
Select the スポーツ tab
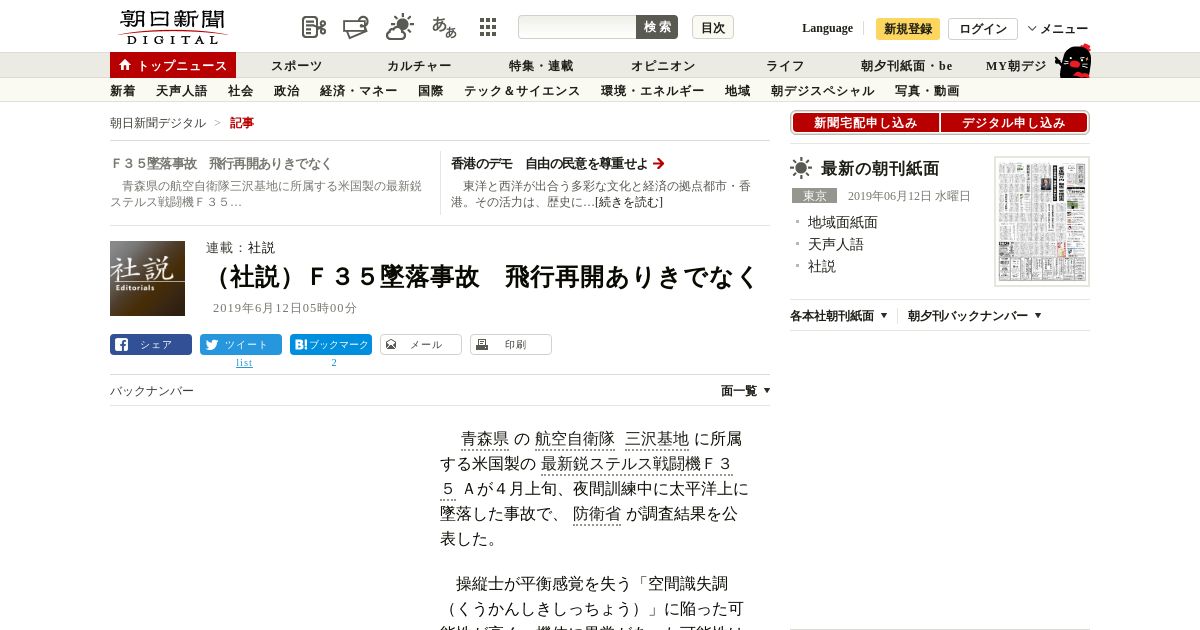tap(296, 66)
